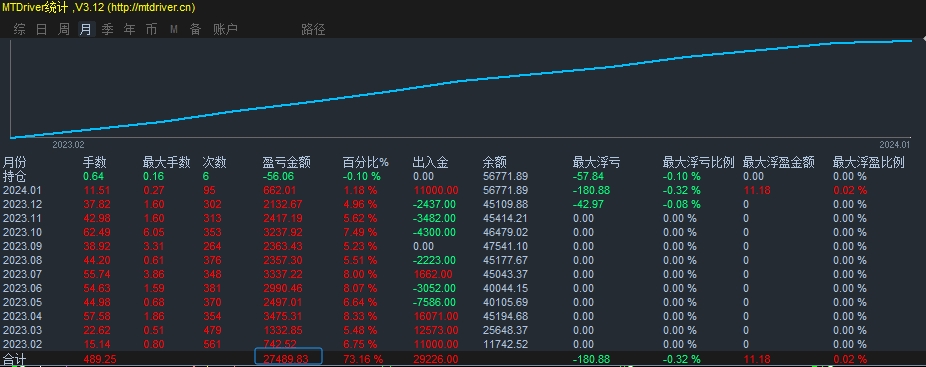The image size is (926, 367).
Task: Select the 2024.01 month row
Action: (463, 190)
